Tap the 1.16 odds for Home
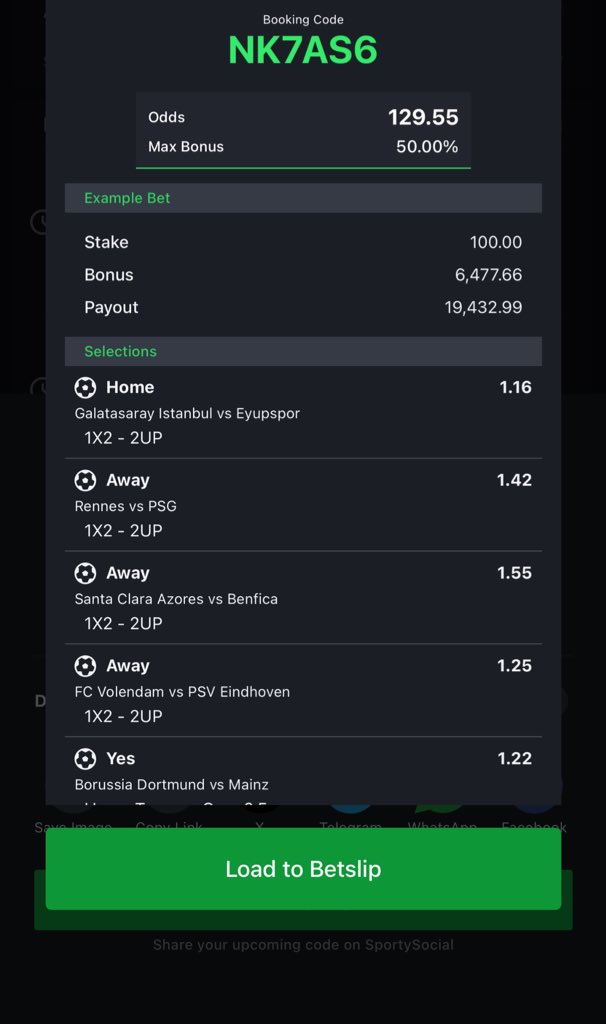The image size is (606, 1024). click(x=515, y=387)
